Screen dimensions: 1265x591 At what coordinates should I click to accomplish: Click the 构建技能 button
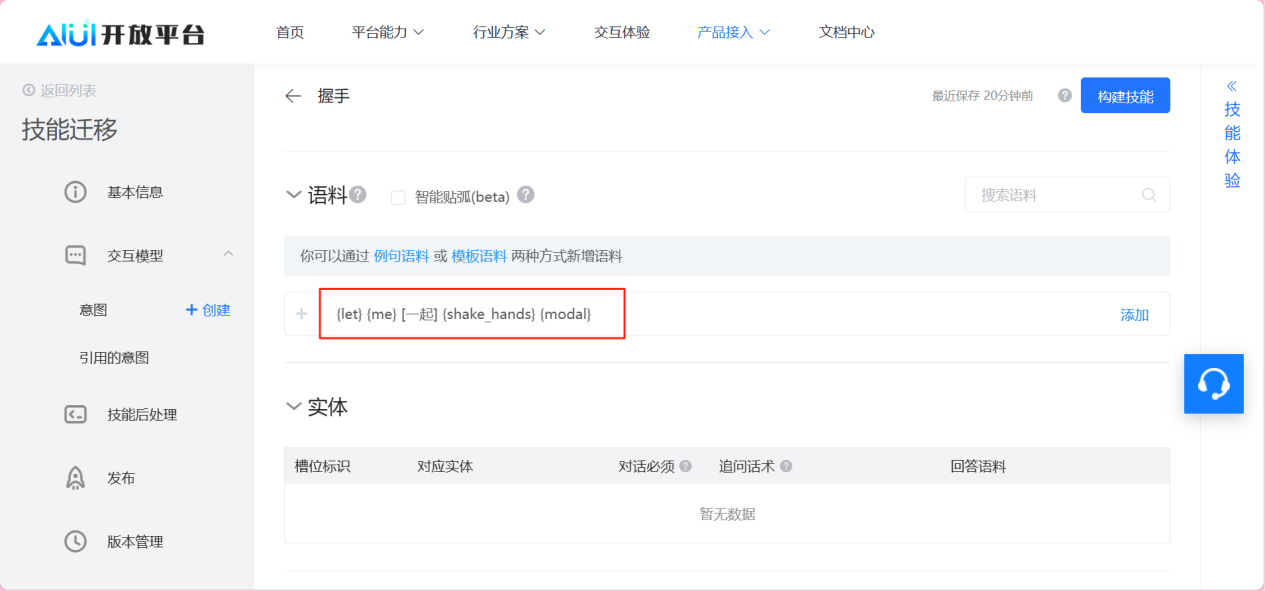1125,96
